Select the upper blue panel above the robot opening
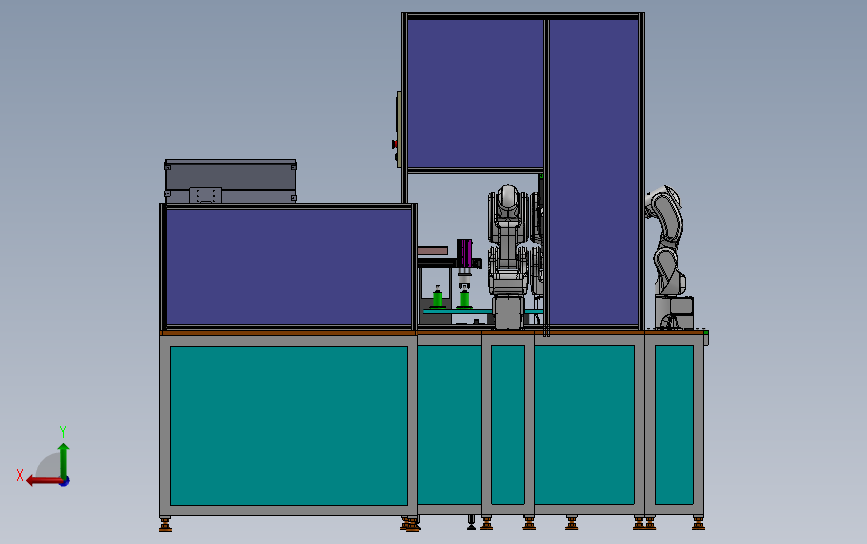This screenshot has height=544, width=867. tap(475, 93)
